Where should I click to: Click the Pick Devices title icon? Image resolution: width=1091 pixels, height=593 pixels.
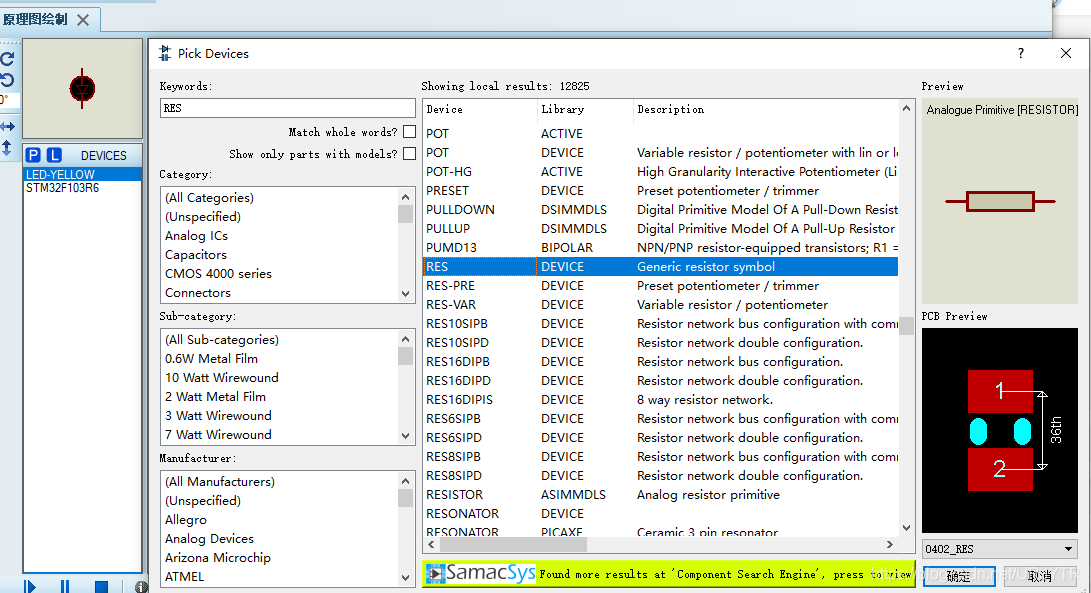pos(165,54)
